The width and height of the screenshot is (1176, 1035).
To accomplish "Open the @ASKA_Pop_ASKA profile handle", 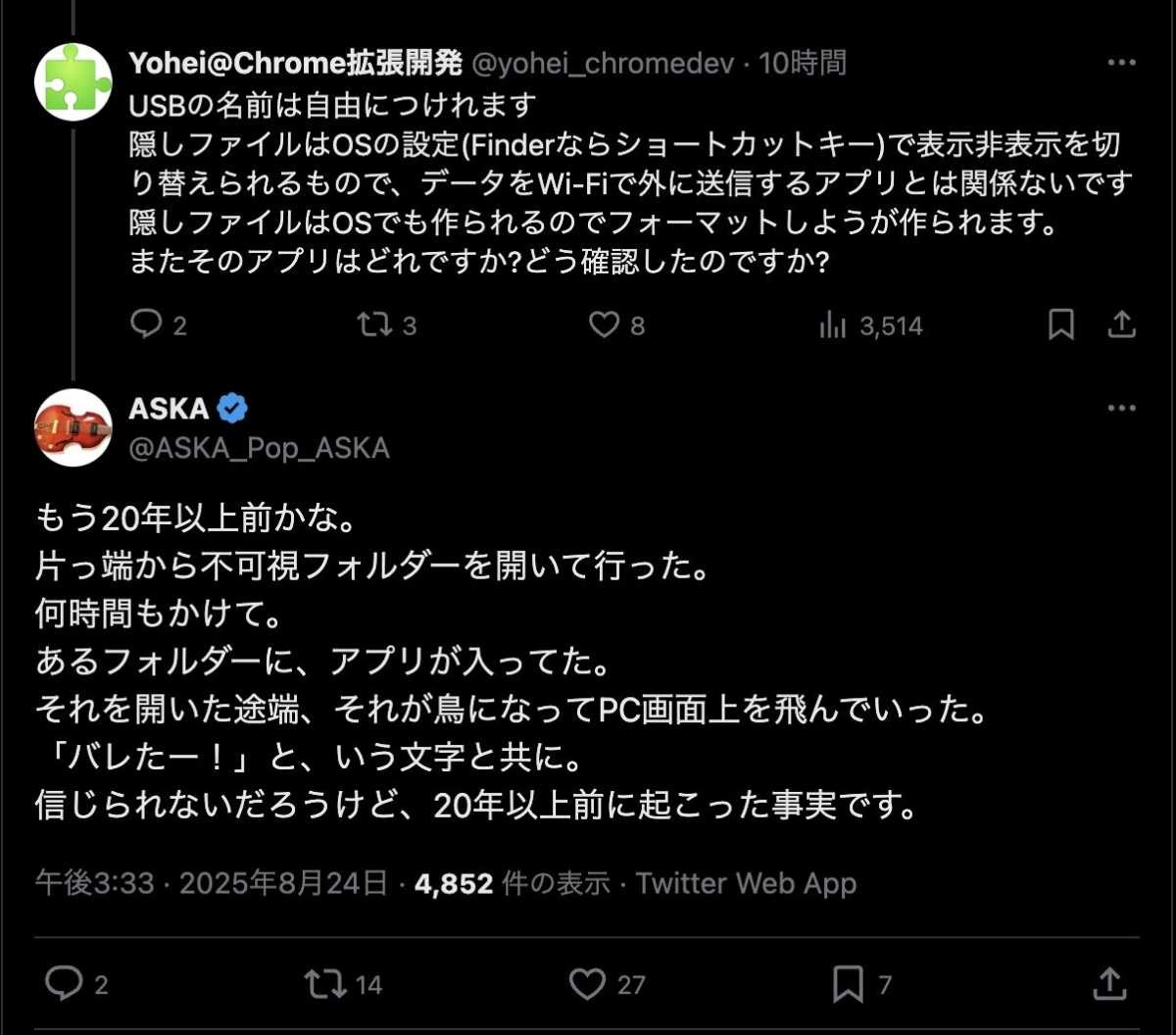I will [x=259, y=448].
